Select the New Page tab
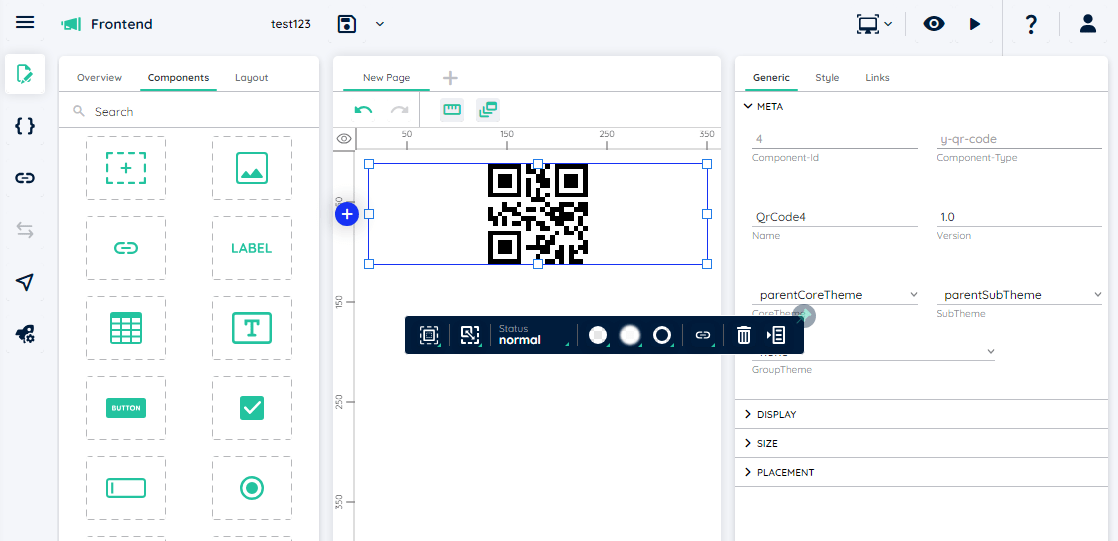Viewport: 1118px width, 541px height. [386, 78]
